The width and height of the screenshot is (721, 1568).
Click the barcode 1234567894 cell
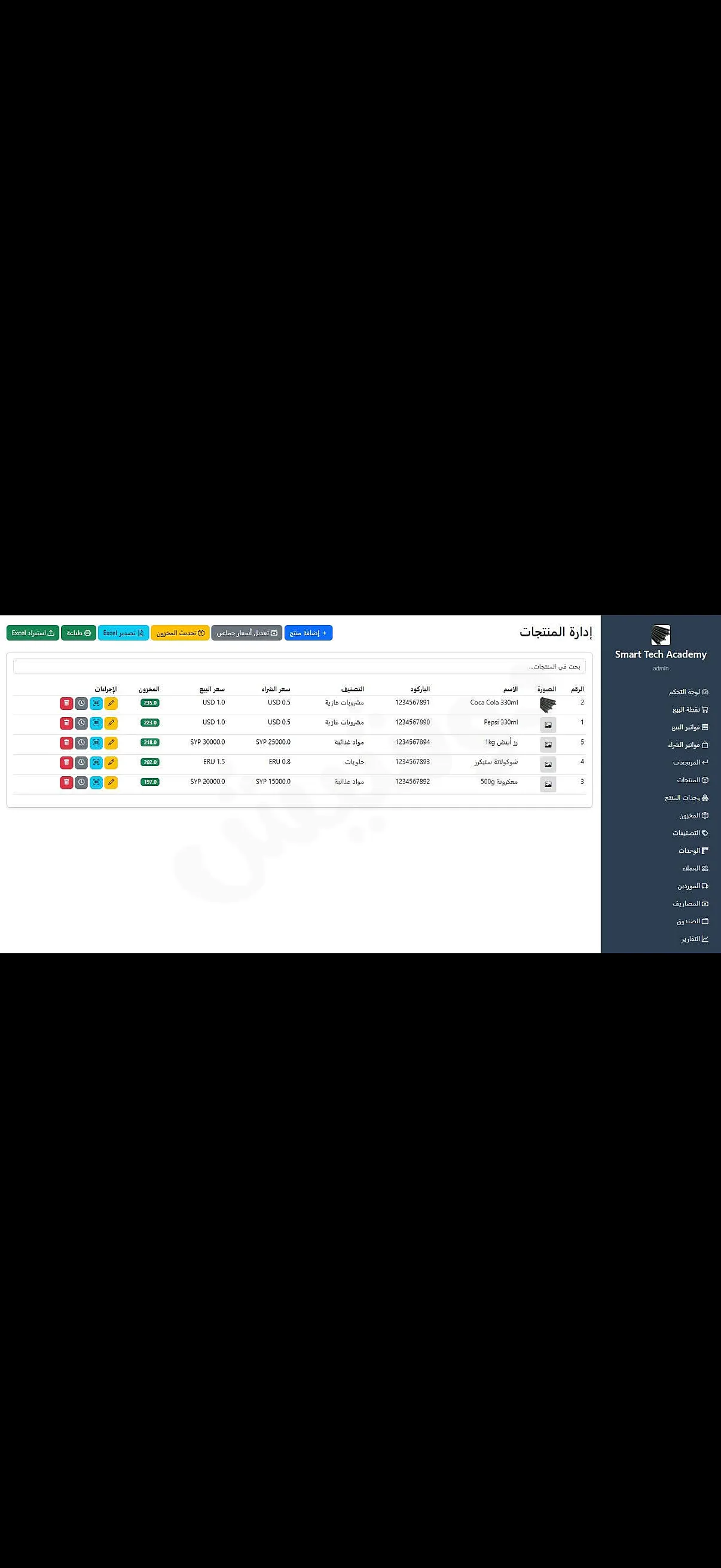click(413, 742)
